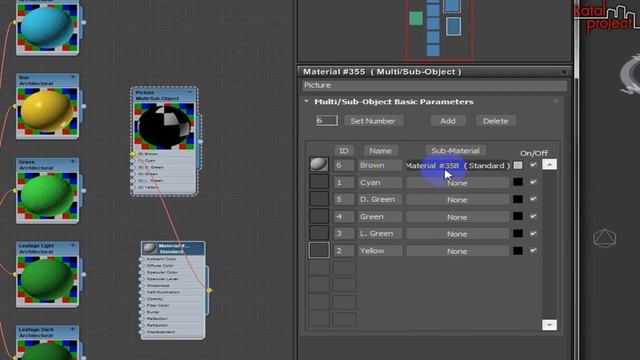Viewport: 640px width, 360px height.
Task: Click the Yellow input socket on Picture node
Action: click(x=133, y=187)
